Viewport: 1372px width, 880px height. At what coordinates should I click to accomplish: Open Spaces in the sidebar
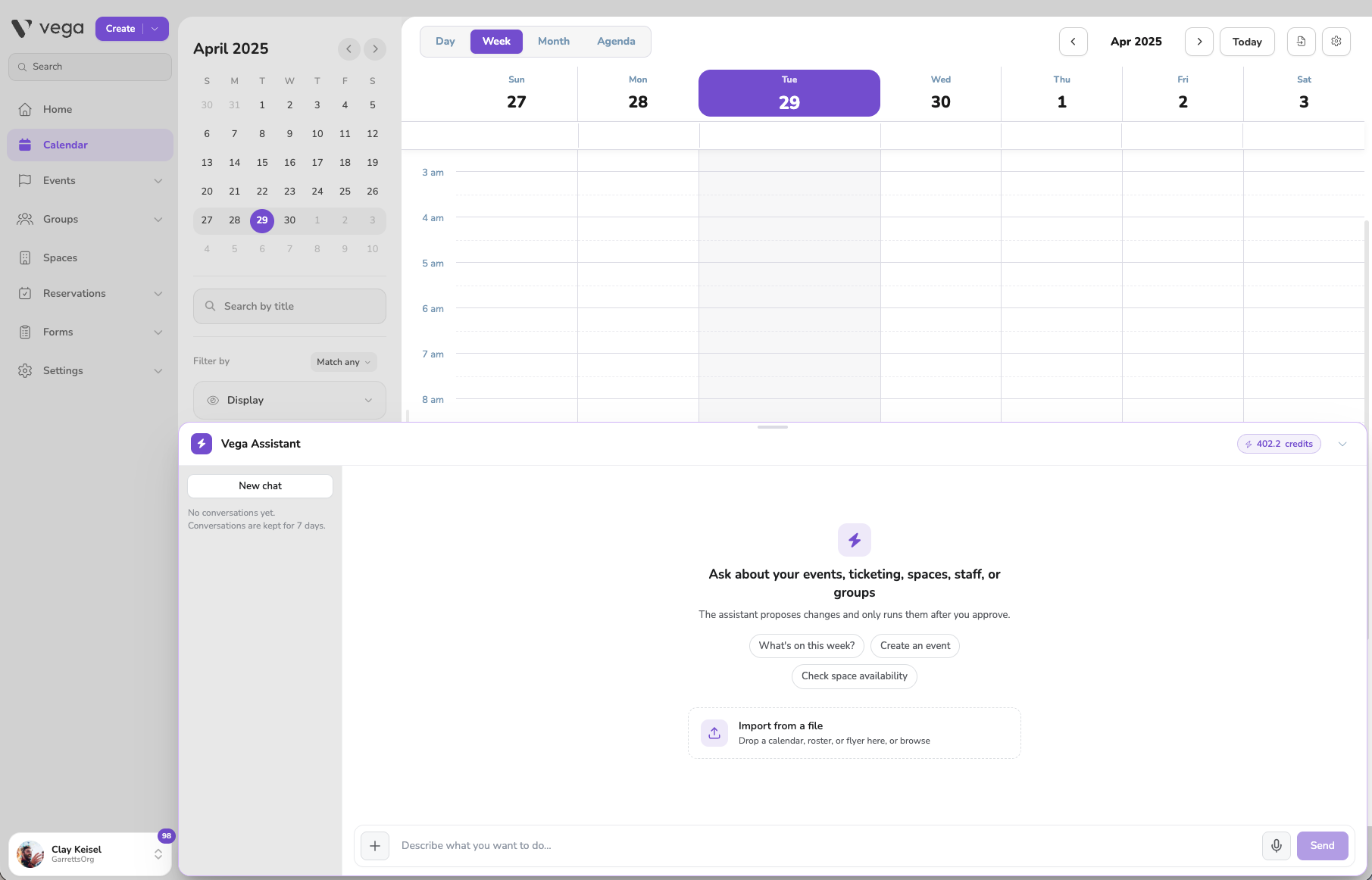point(90,257)
